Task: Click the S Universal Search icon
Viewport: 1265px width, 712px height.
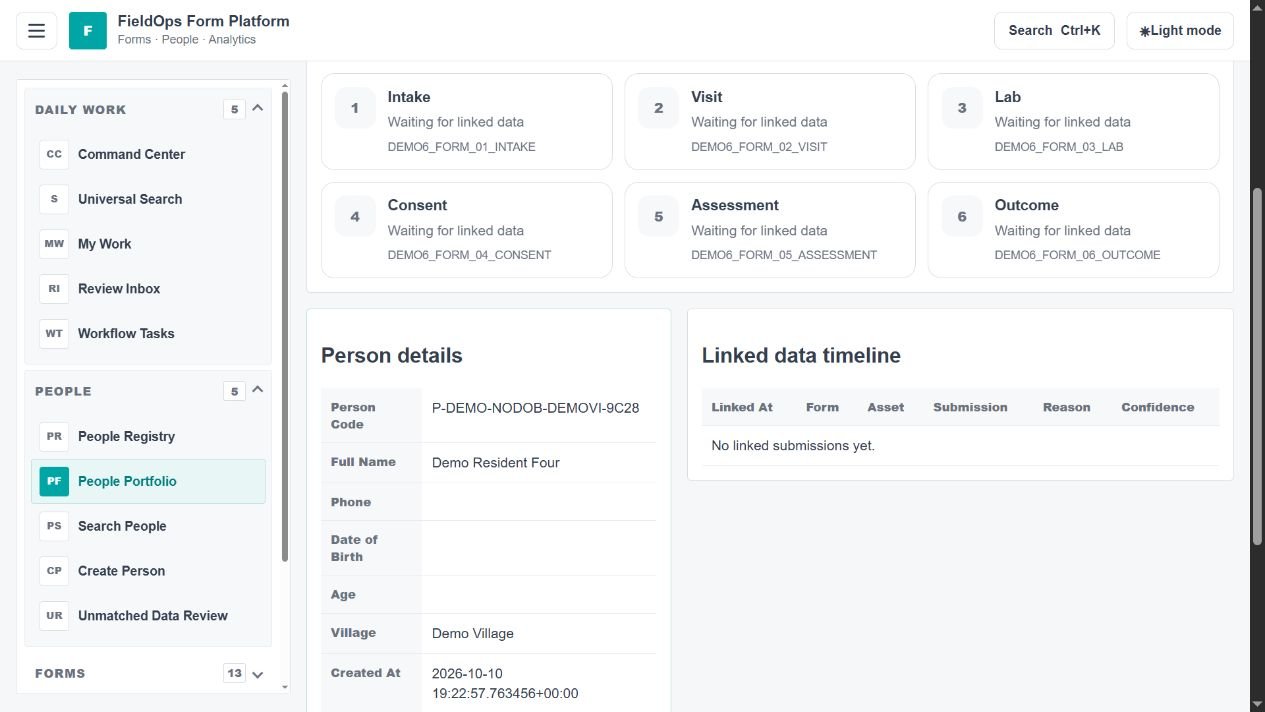Action: coord(54,199)
